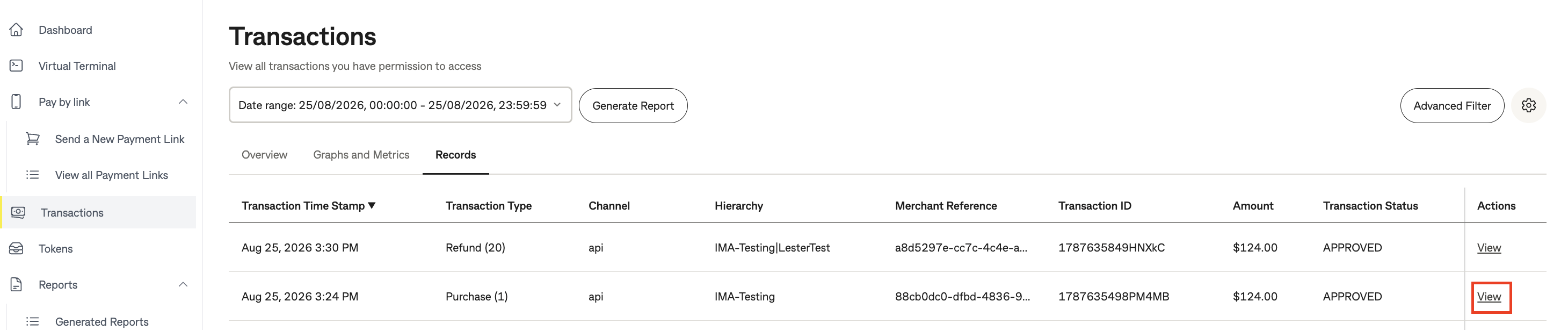Switch to the Overview tab
1568x330 pixels.
click(x=264, y=155)
